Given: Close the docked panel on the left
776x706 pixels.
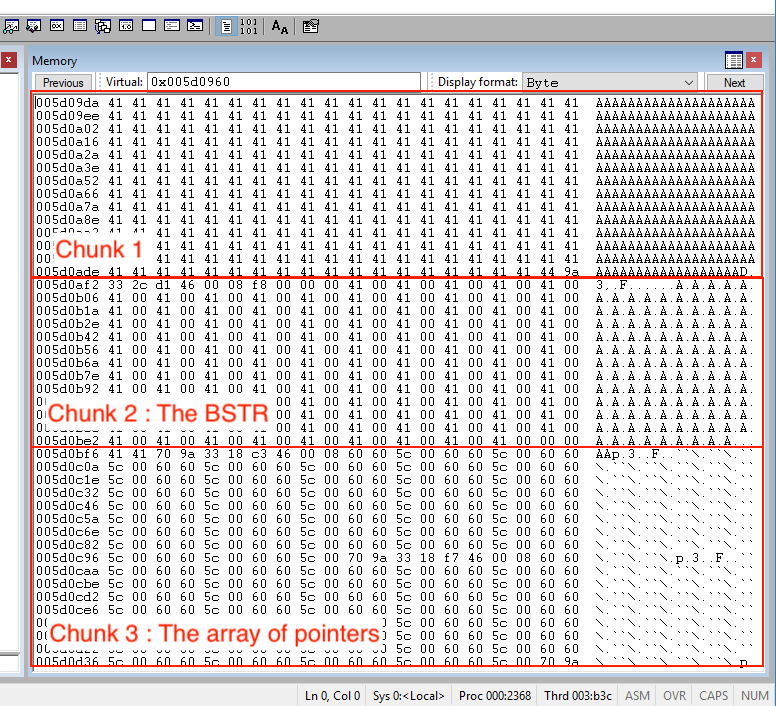Looking at the screenshot, I should point(8,61).
